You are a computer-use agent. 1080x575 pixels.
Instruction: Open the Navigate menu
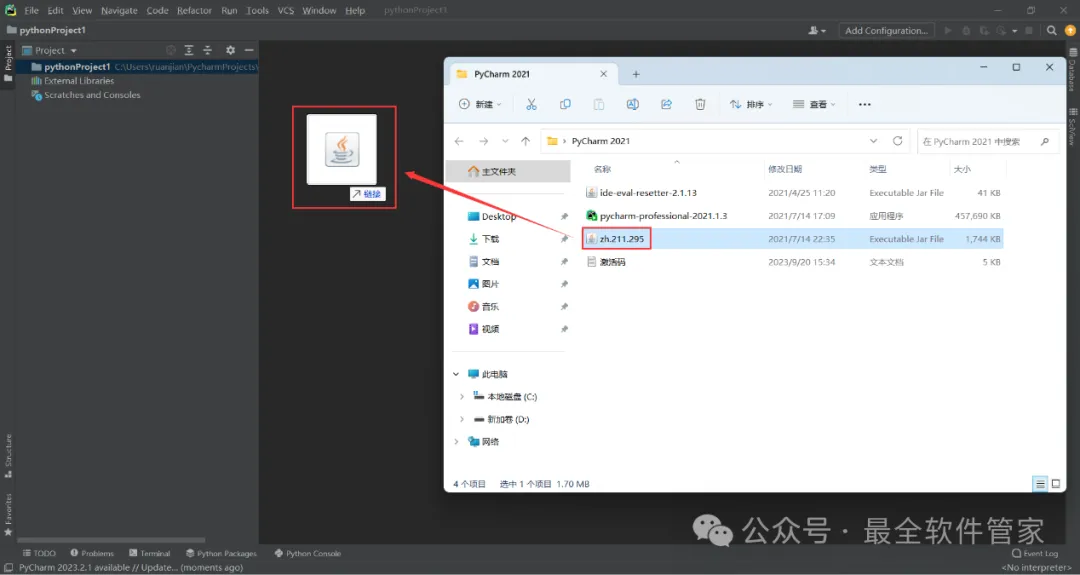click(x=119, y=10)
